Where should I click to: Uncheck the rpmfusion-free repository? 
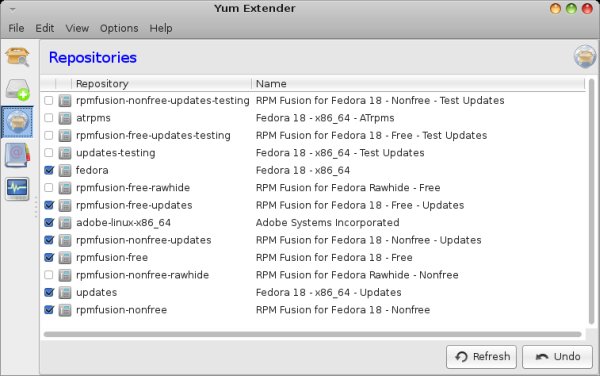click(x=49, y=257)
